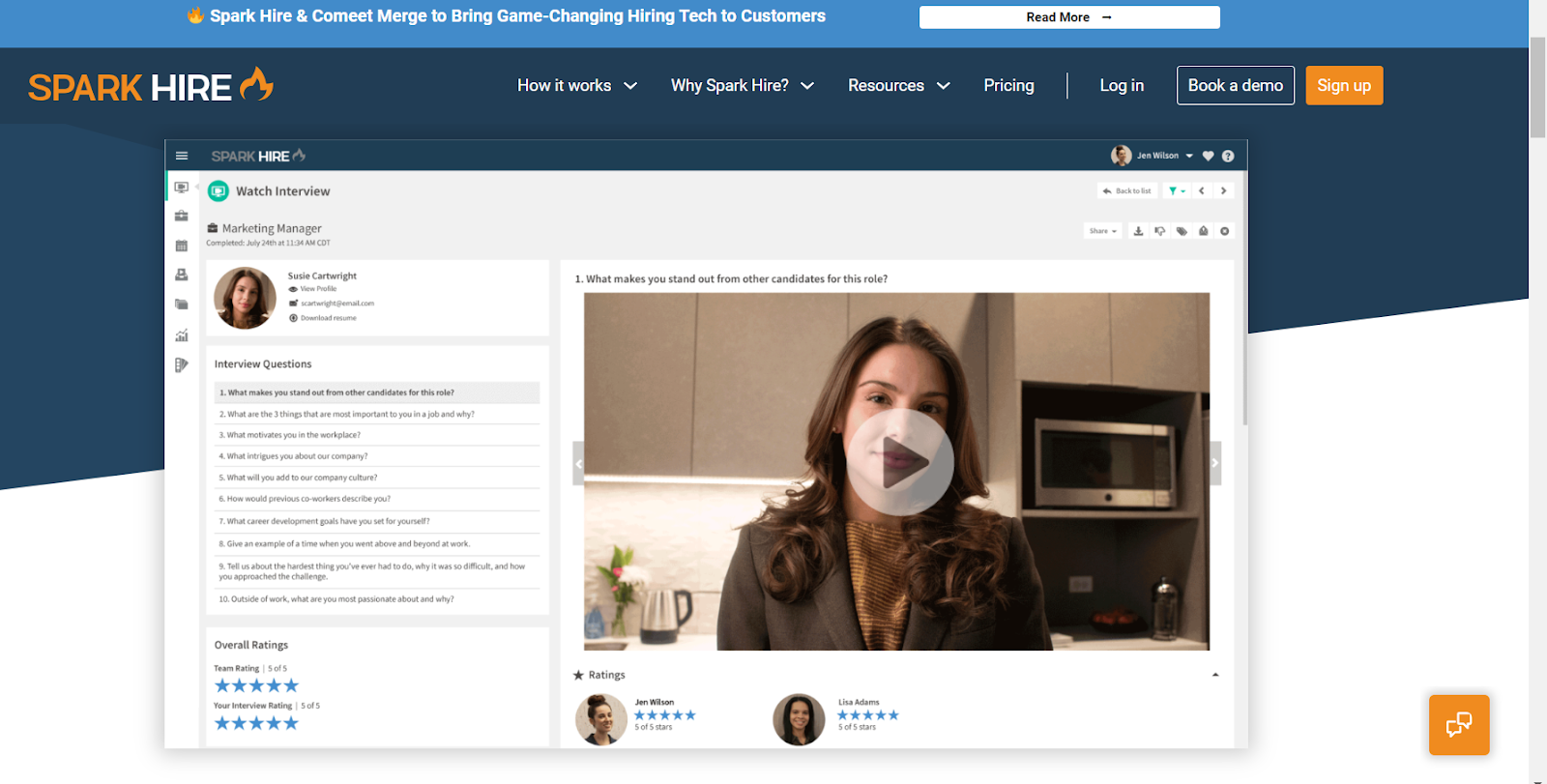Open View Profile link for Susie Cartwright
This screenshot has height=784, width=1547.
coord(318,289)
